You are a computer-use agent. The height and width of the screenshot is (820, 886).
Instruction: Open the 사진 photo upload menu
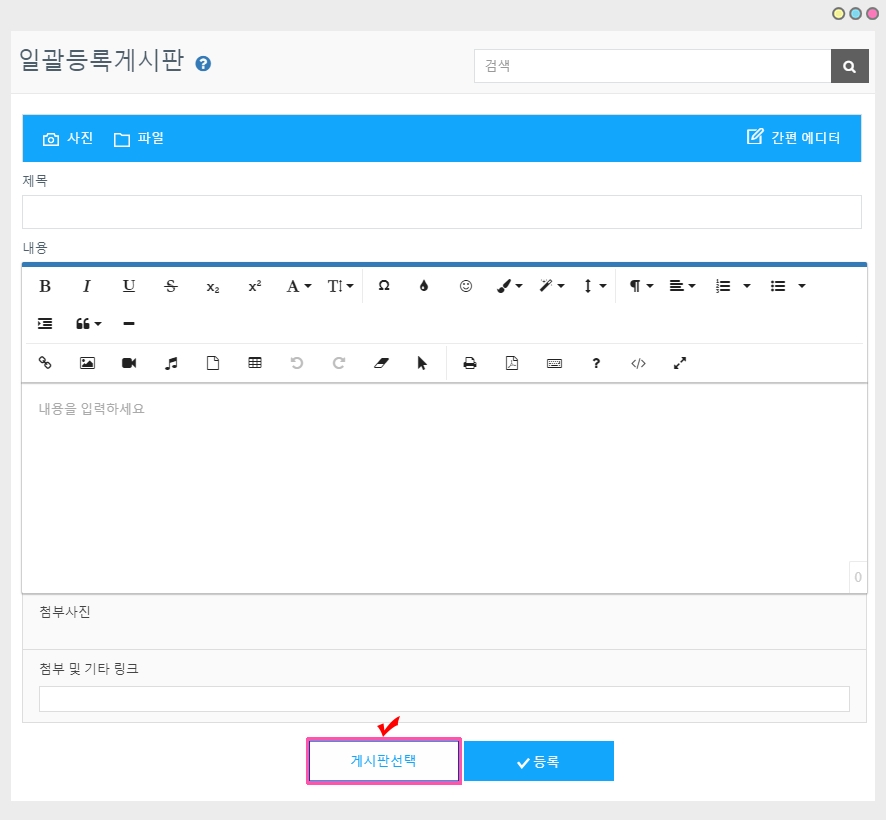[x=68, y=139]
